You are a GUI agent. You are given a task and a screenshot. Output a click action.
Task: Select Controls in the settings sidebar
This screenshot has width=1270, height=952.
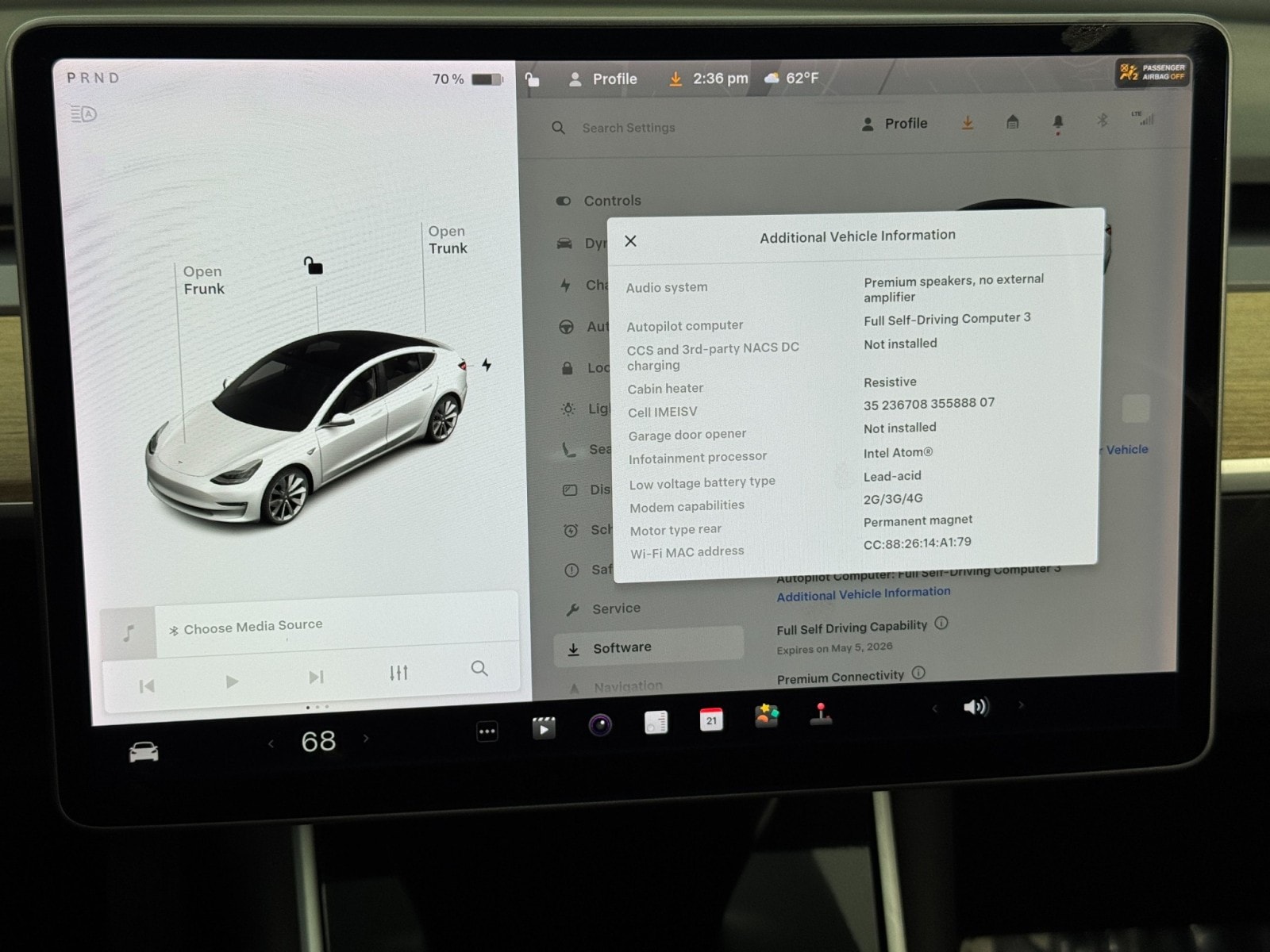coord(611,201)
